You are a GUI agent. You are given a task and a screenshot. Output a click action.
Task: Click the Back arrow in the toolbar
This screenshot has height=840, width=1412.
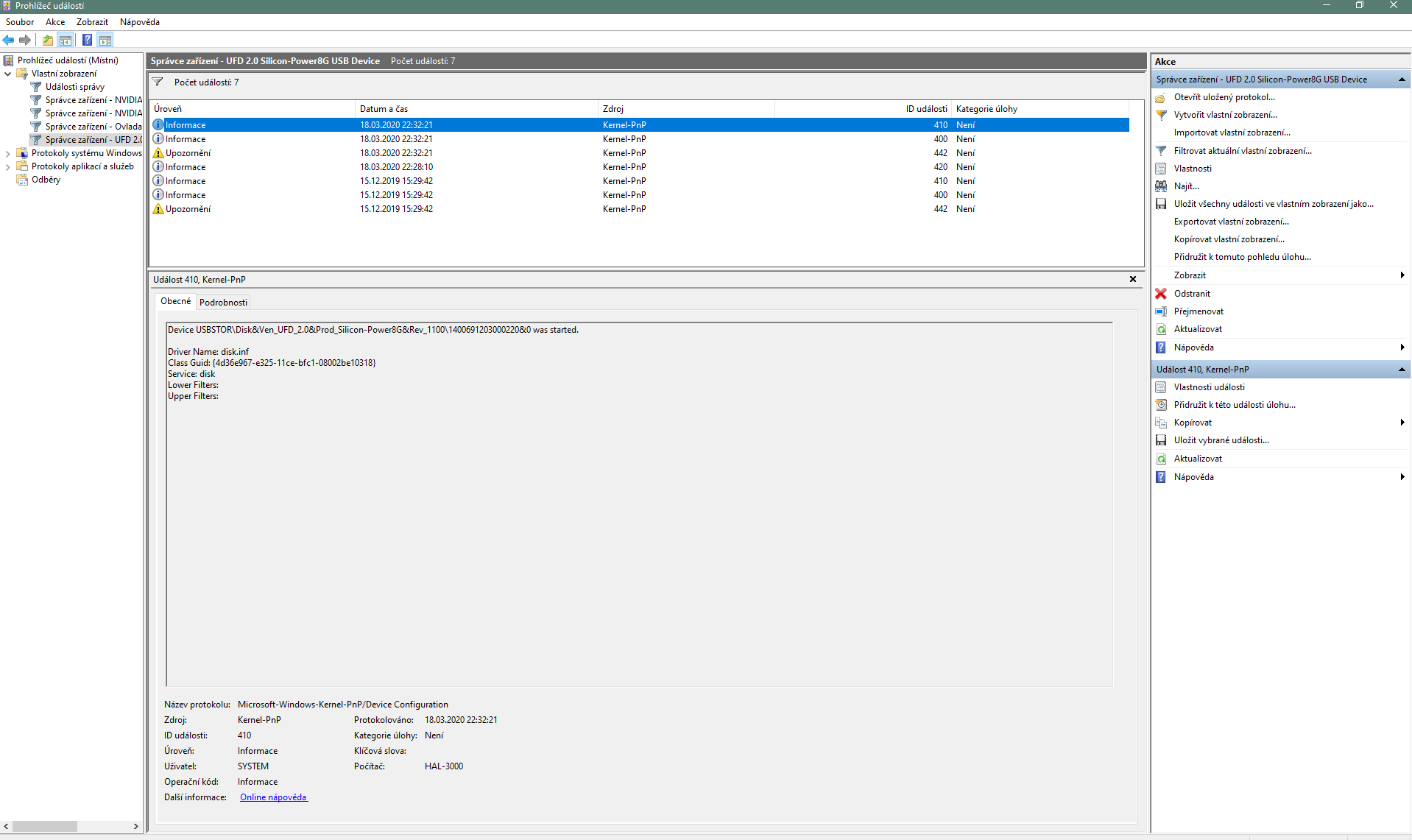pyautogui.click(x=9, y=40)
